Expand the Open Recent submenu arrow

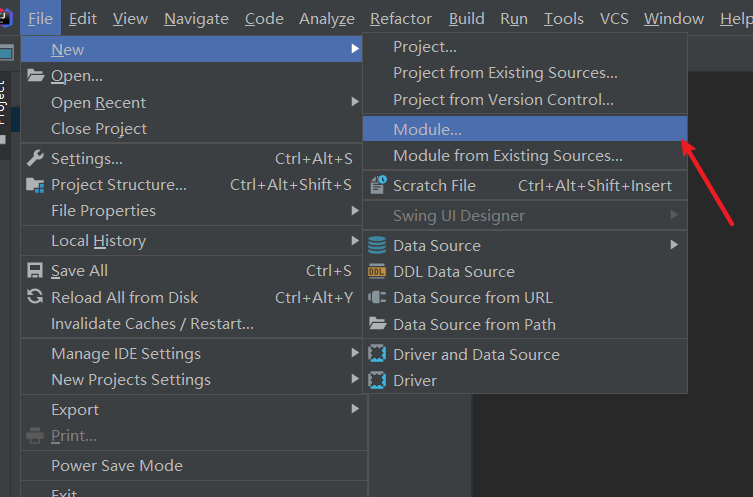click(355, 102)
